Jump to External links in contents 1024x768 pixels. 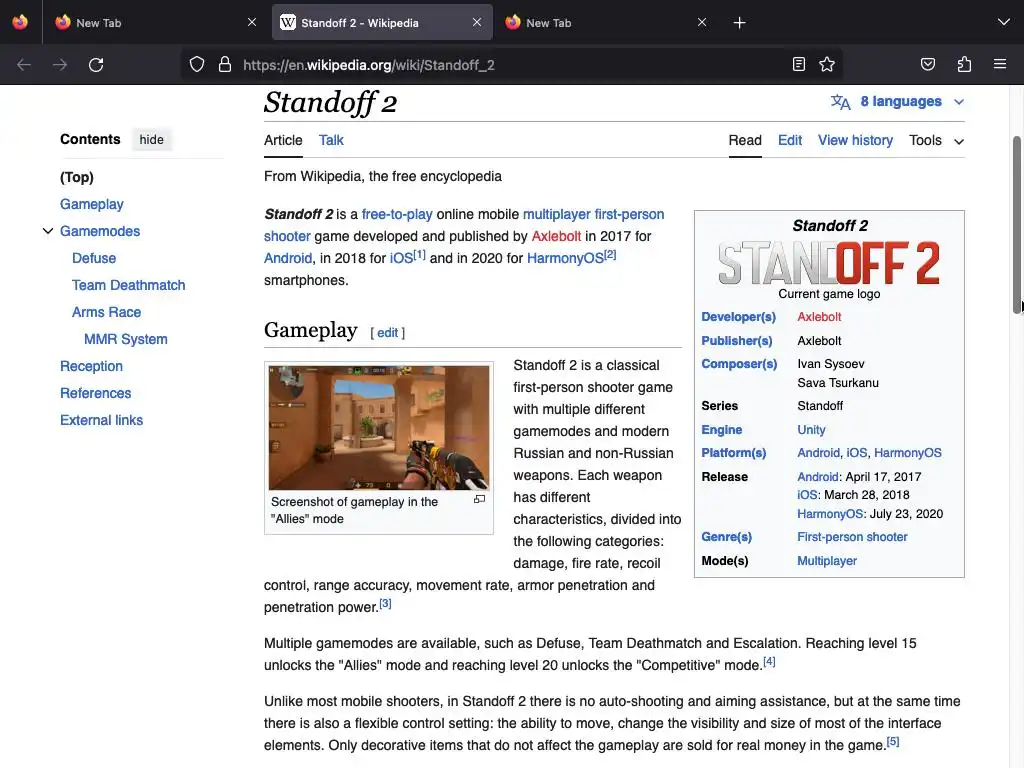(101, 421)
